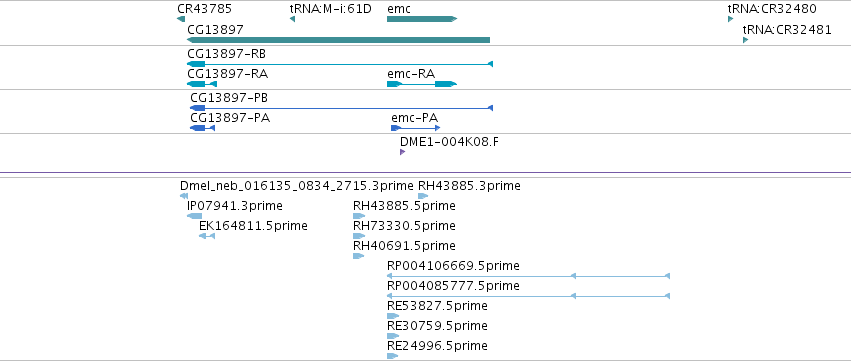Select the RE24996.5prime EST block

[x=392, y=356]
